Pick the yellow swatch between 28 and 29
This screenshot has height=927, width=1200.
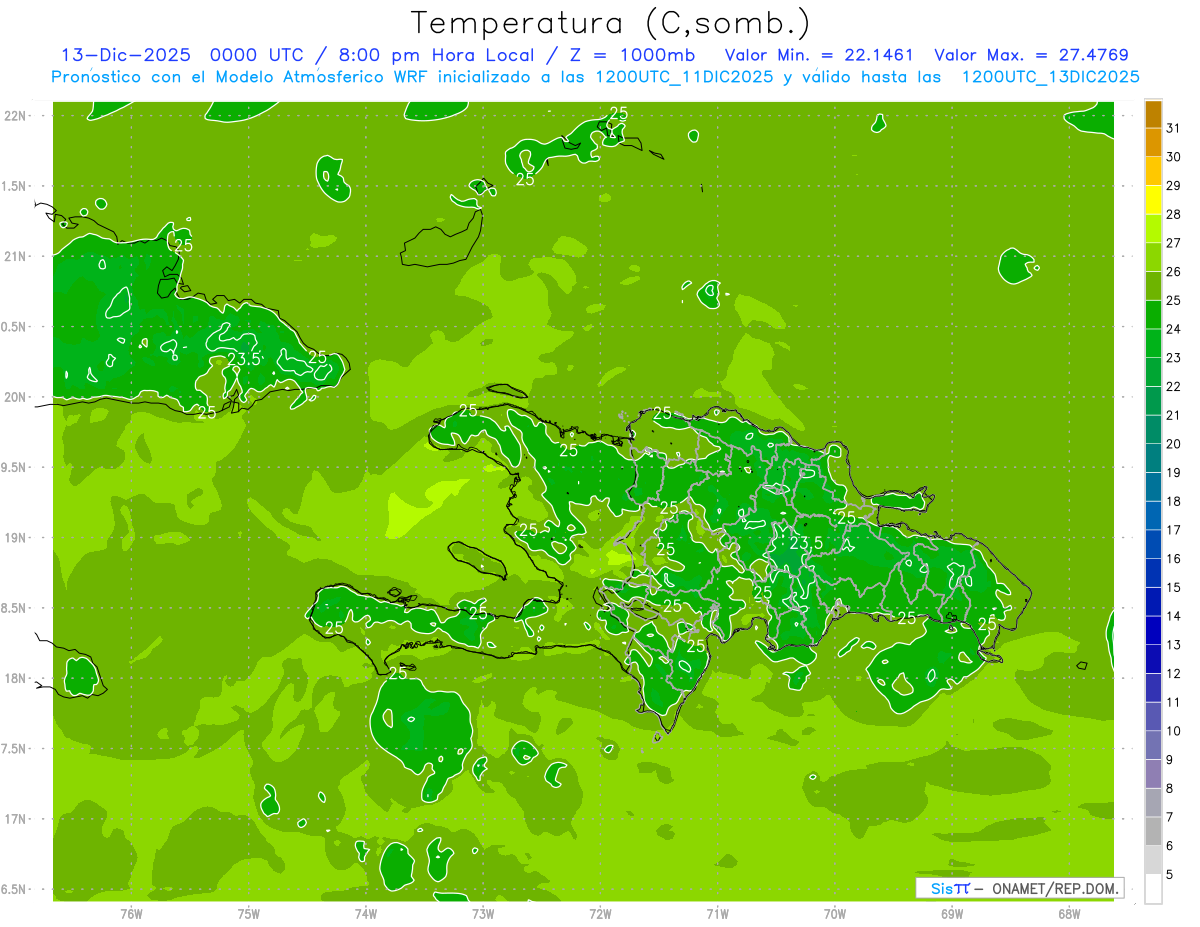[1153, 200]
